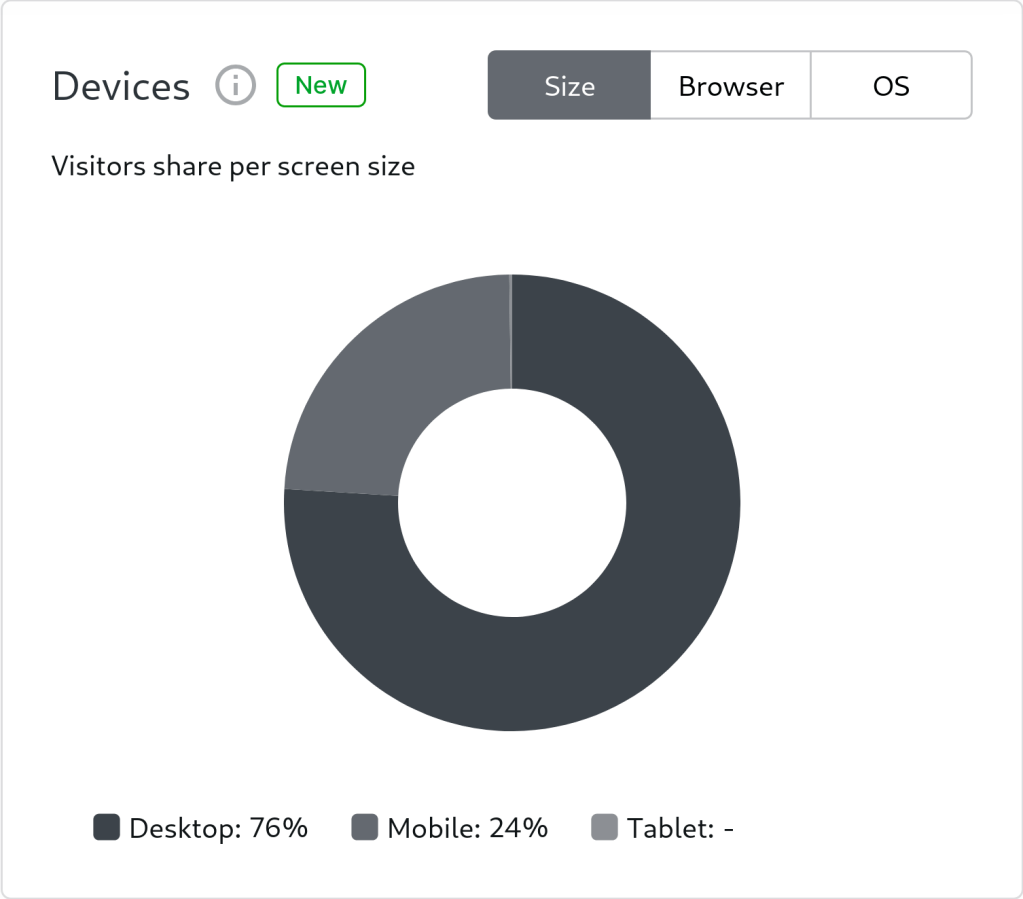Click the empty center of the donut chart

point(512,502)
